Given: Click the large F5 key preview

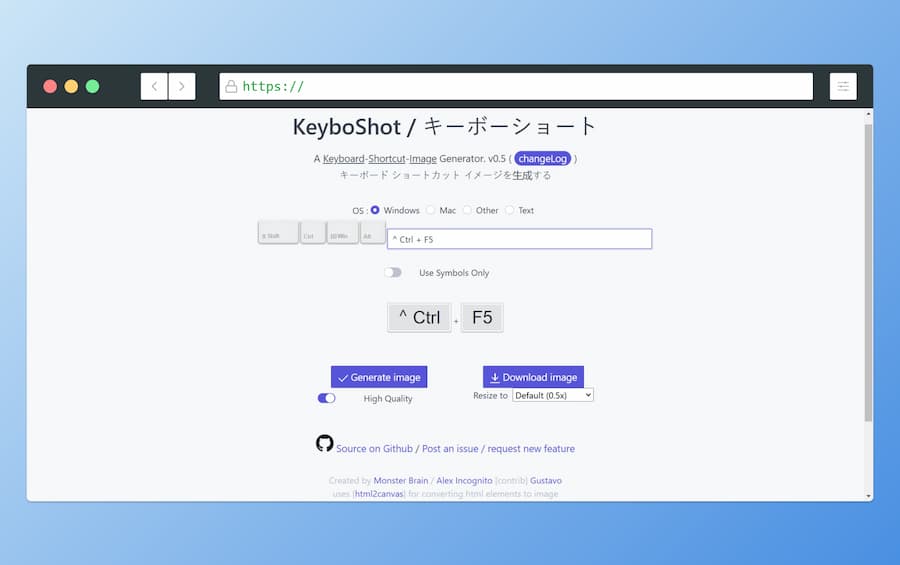Looking at the screenshot, I should pos(482,317).
